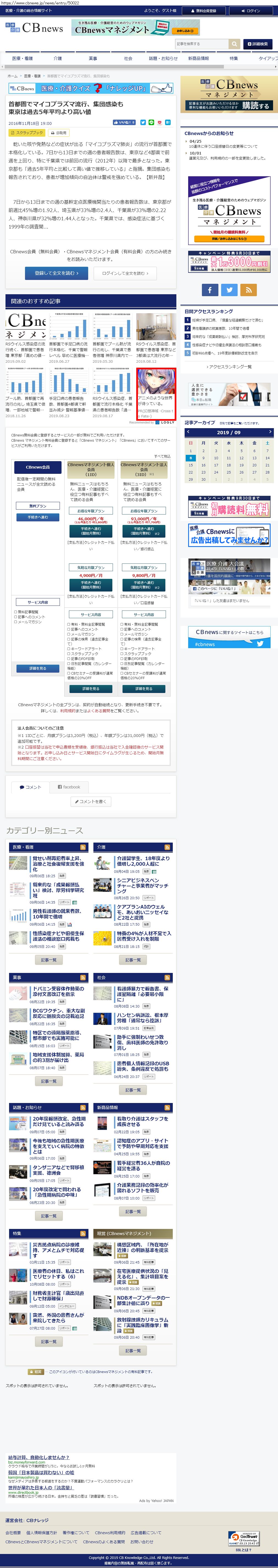The image size is (278, 1568).
Task: Share article via Twitter icon under headline
Action: click(x=143, y=122)
